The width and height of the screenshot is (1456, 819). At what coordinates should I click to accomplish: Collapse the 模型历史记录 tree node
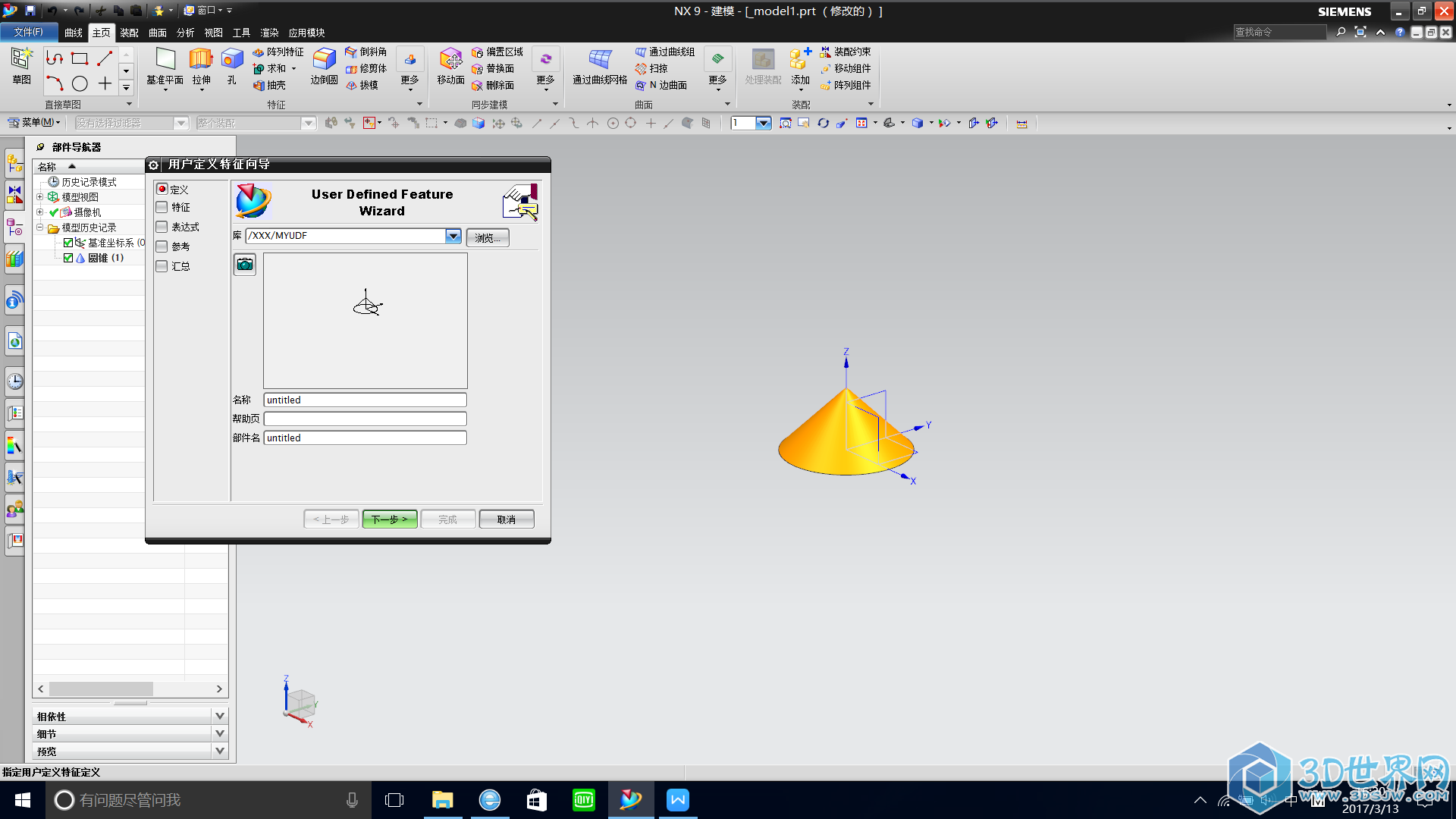point(39,227)
